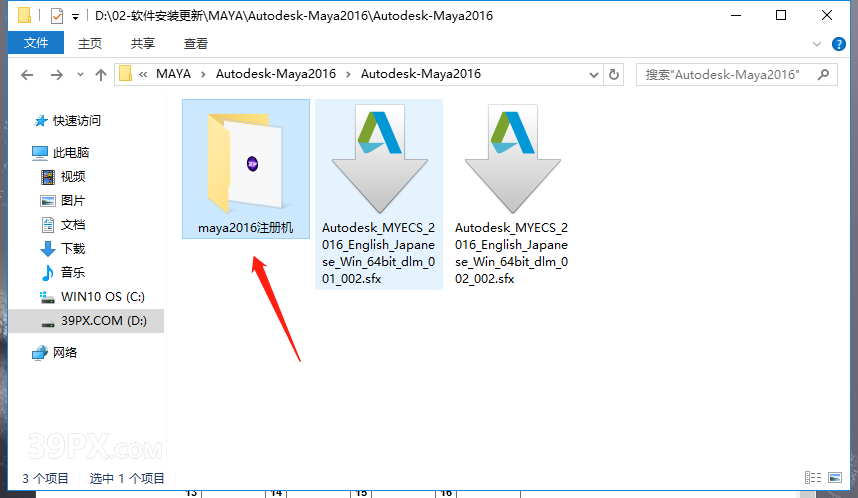Go back with the left arrow
This screenshot has height=498, width=858.
pyautogui.click(x=27, y=74)
